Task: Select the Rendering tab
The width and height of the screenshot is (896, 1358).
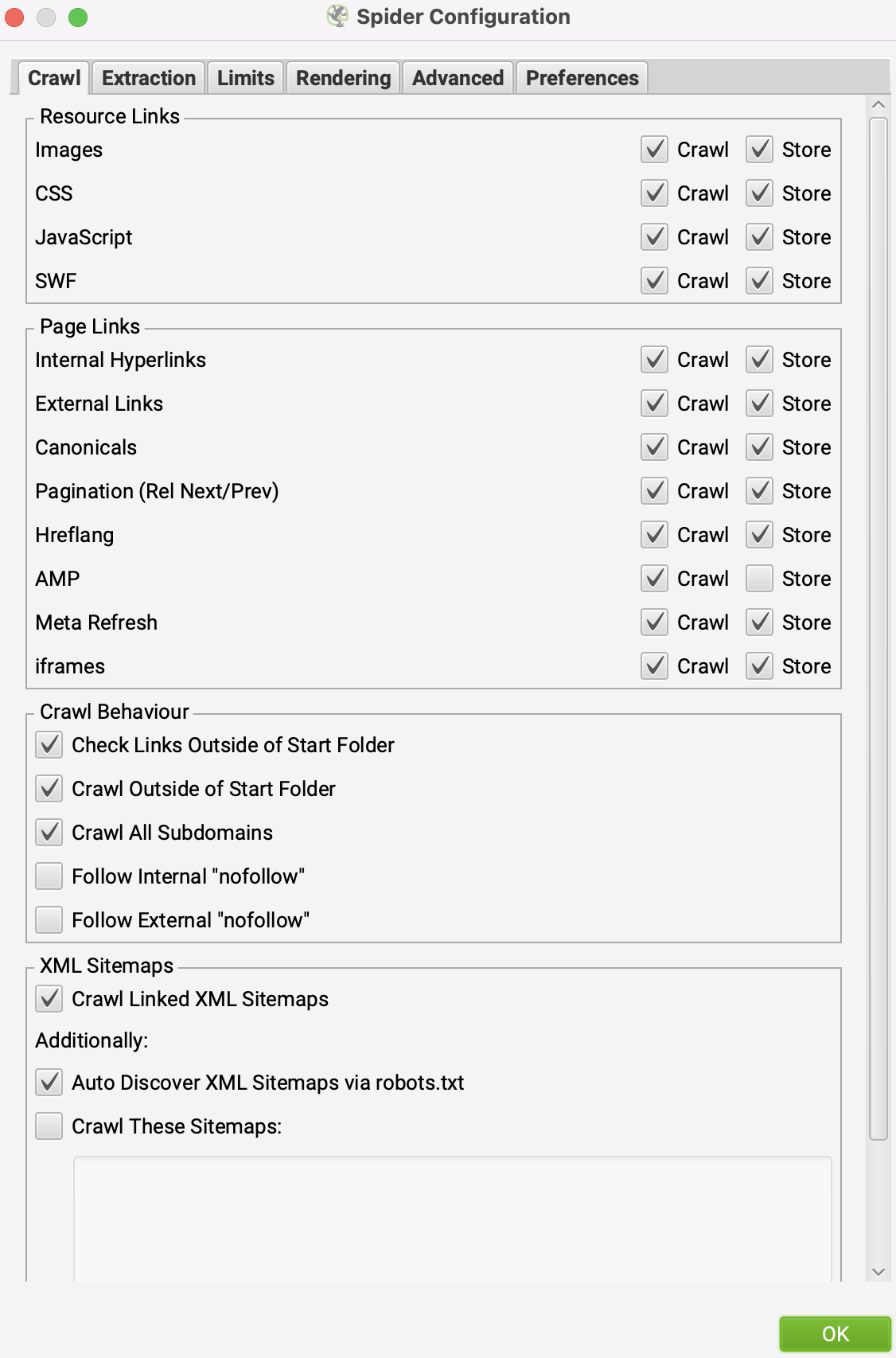Action: click(343, 78)
